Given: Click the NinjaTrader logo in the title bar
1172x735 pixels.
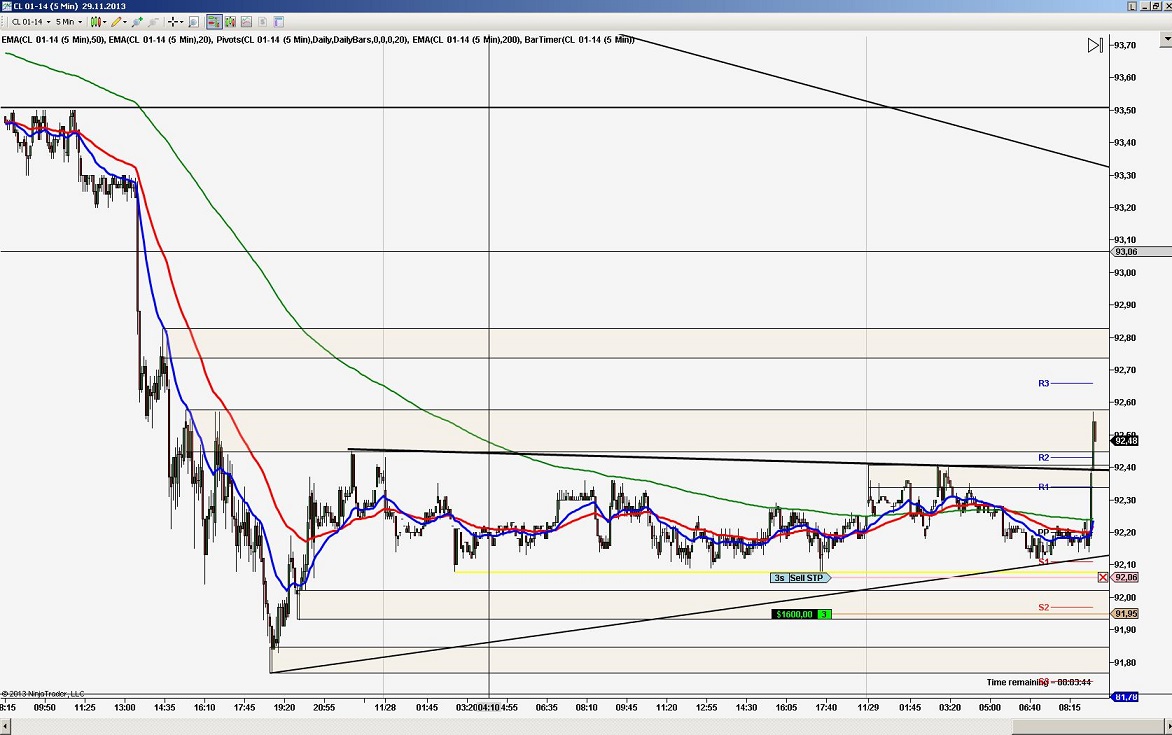Looking at the screenshot, I should pos(7,6).
